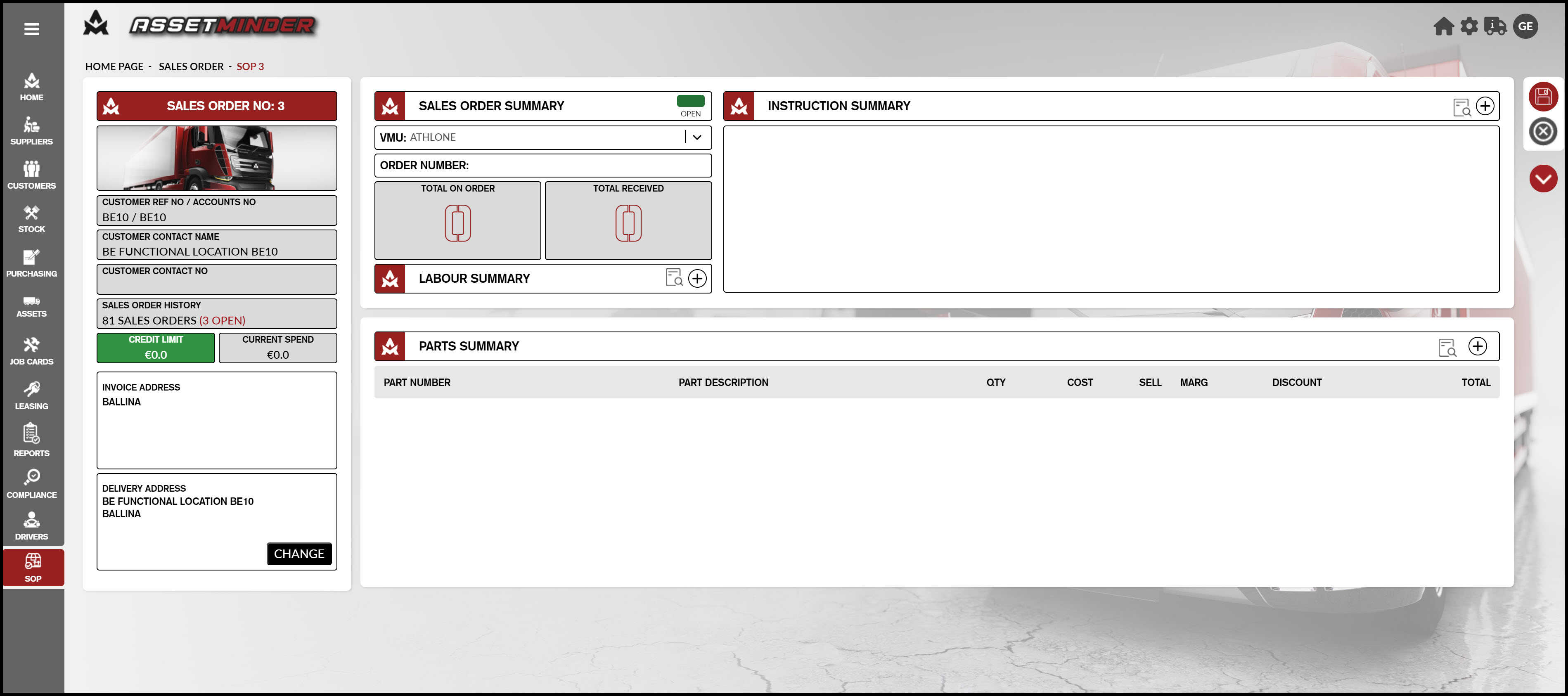Open Assets module
1568x696 pixels.
32,307
